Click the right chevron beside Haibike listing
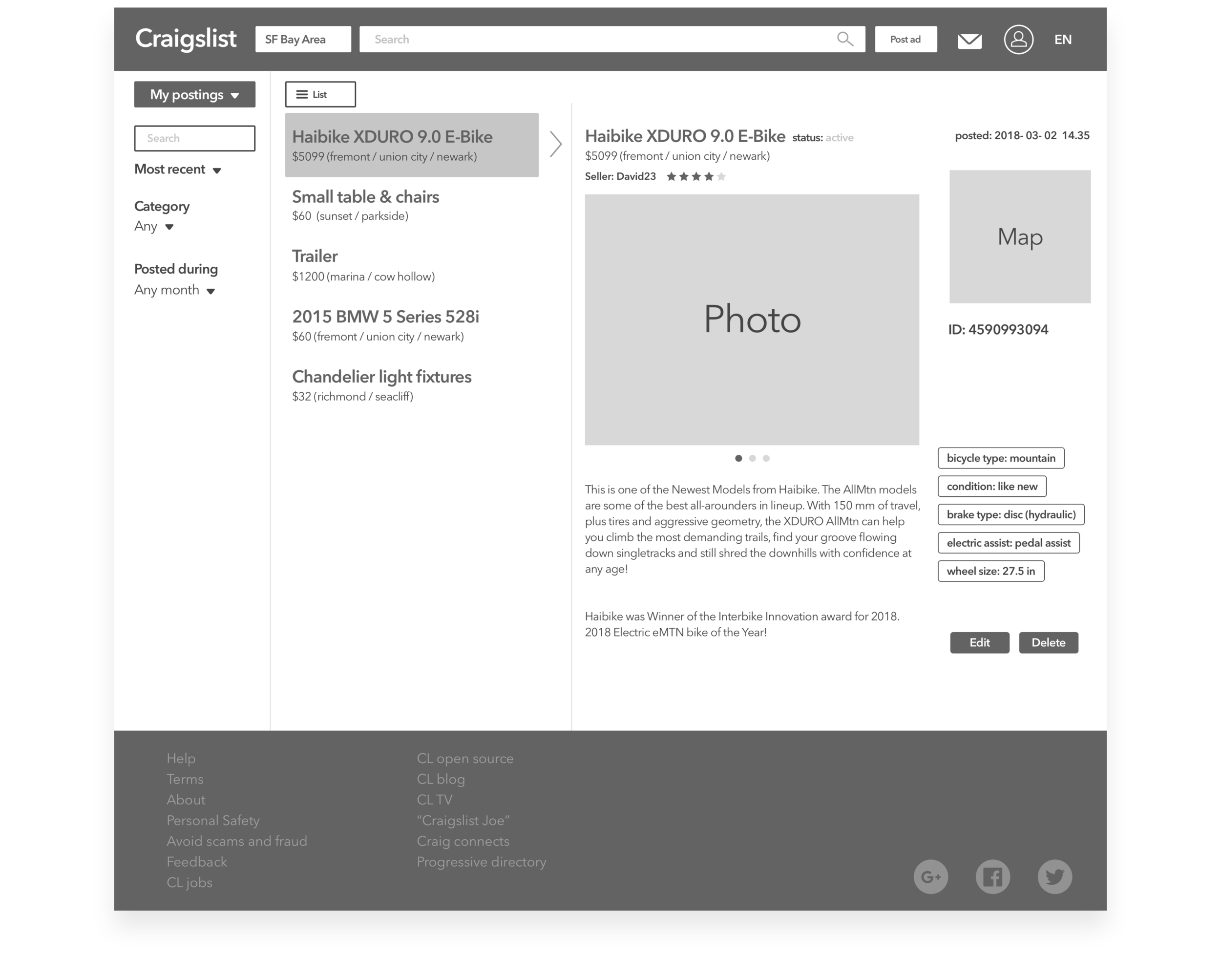The image size is (1221, 980). coord(556,144)
